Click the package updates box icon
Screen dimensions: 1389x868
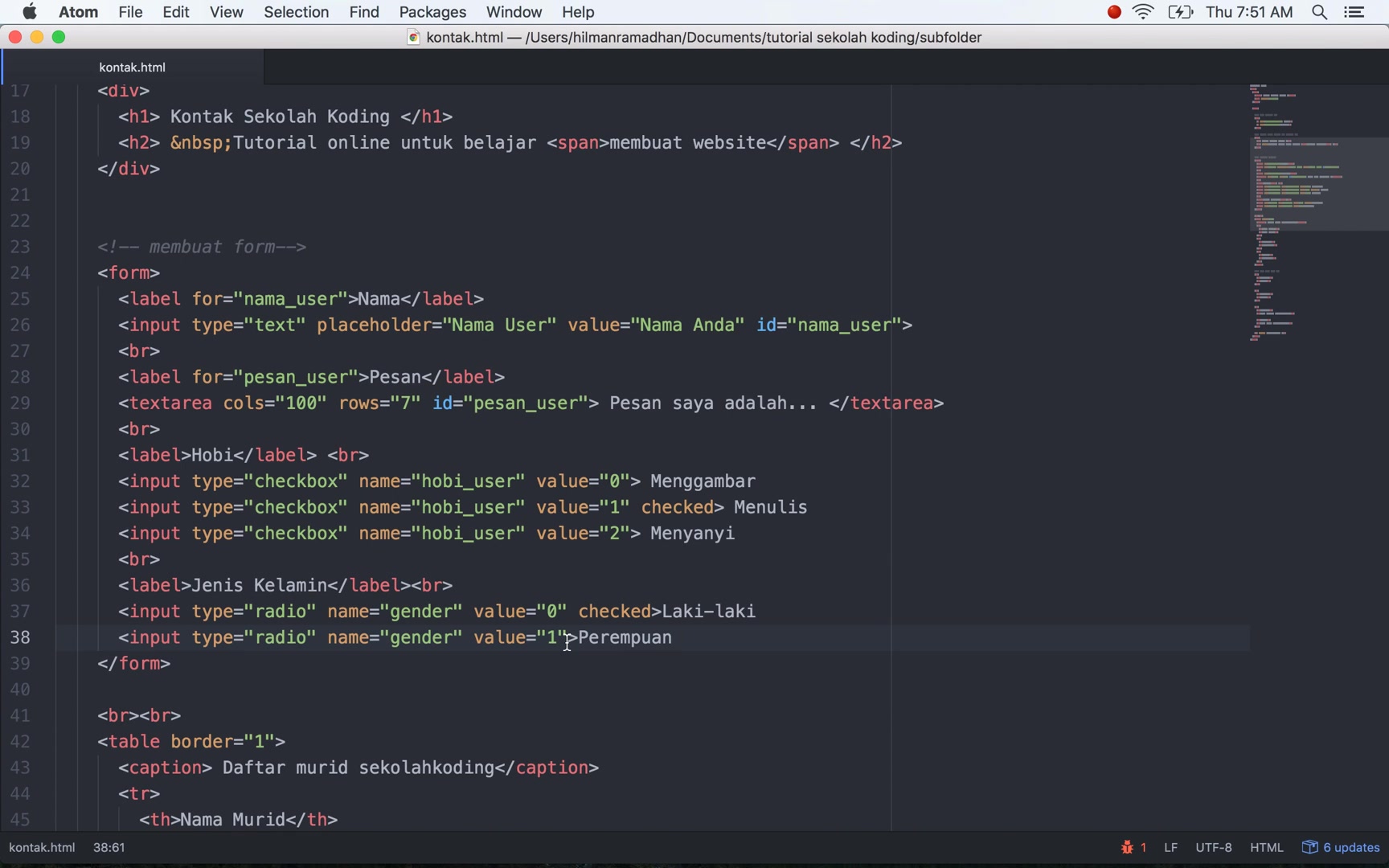pyautogui.click(x=1309, y=847)
